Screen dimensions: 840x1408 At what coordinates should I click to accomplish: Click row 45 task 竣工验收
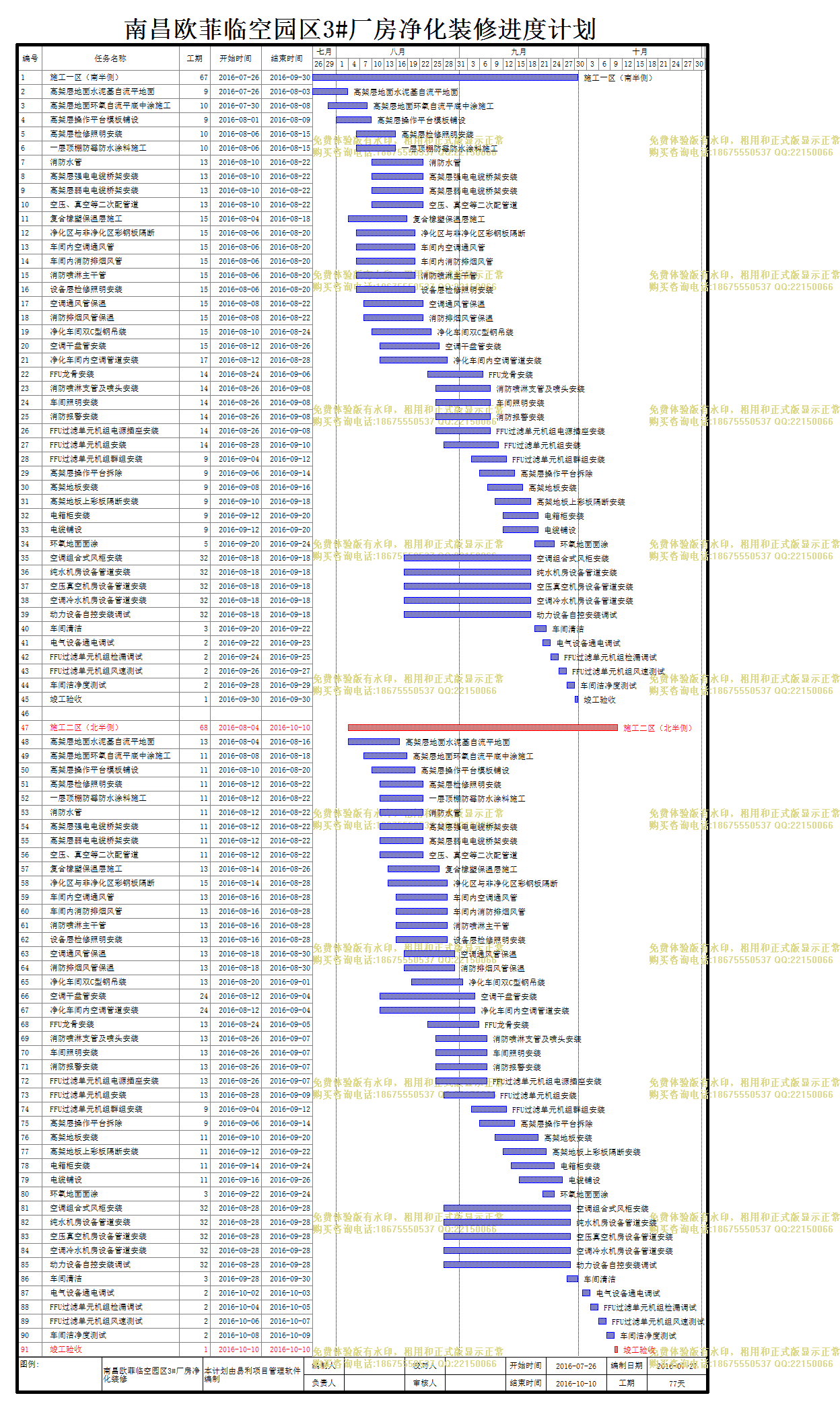pyautogui.click(x=66, y=699)
